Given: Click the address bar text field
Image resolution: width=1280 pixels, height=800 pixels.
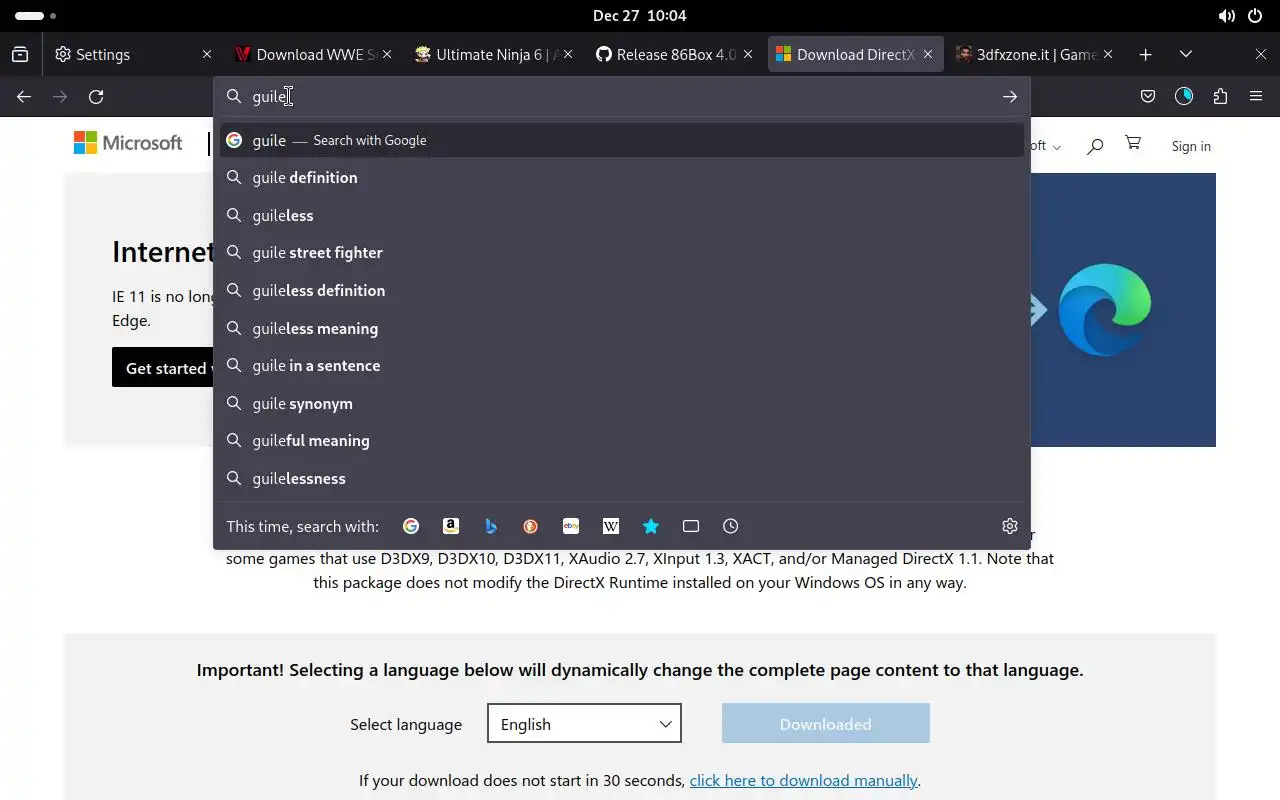Looking at the screenshot, I should click(x=620, y=96).
